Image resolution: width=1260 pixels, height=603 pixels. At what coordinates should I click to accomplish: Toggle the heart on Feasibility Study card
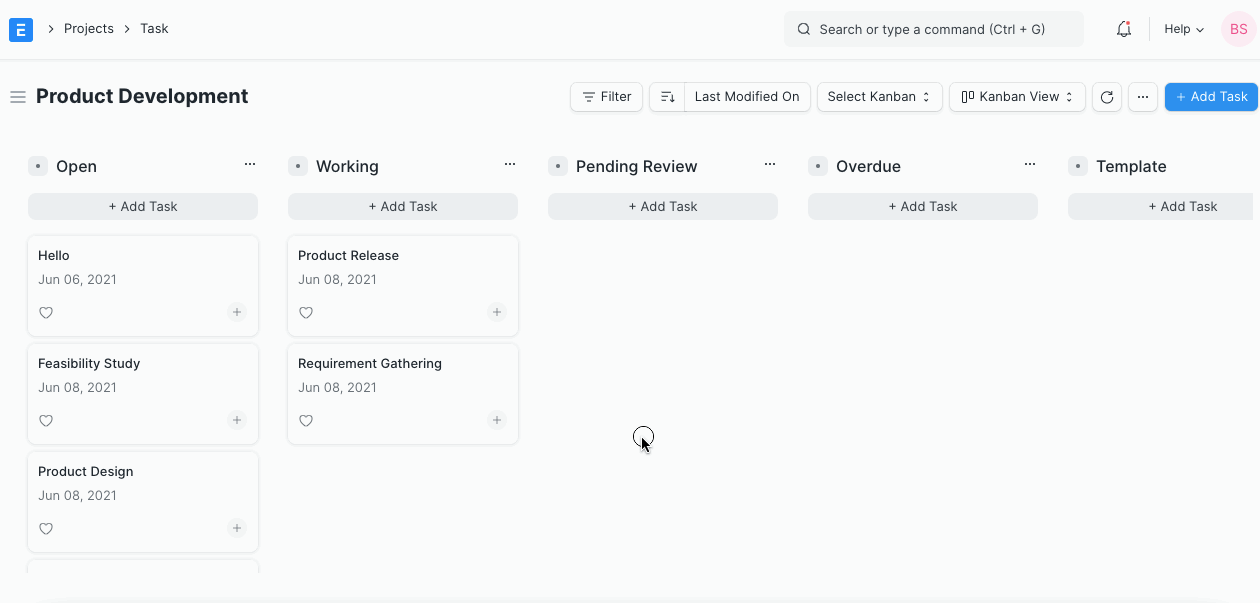tap(46, 420)
